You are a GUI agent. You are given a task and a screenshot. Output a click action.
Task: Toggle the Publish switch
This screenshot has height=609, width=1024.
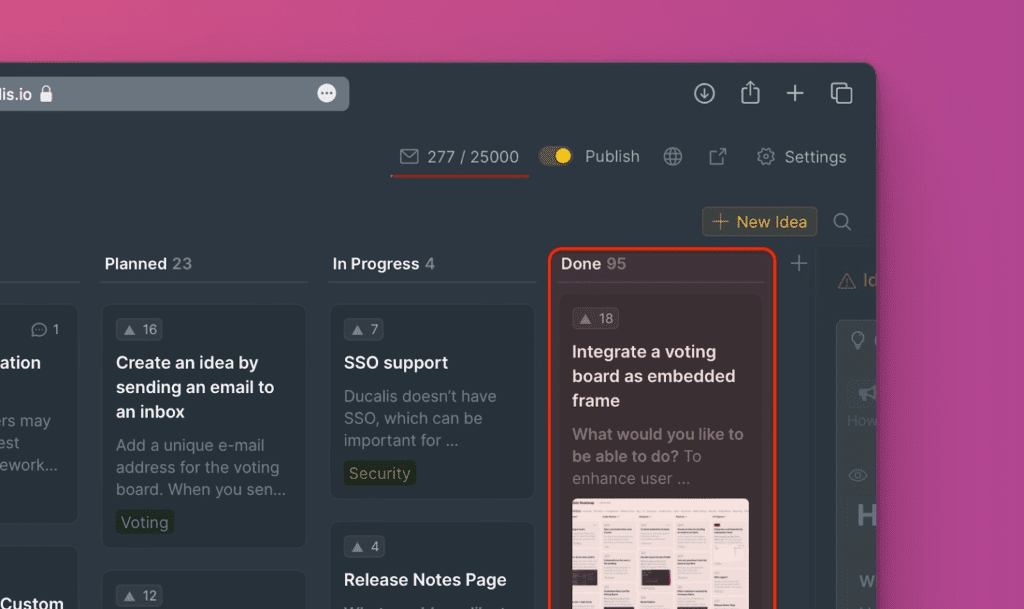coord(555,156)
